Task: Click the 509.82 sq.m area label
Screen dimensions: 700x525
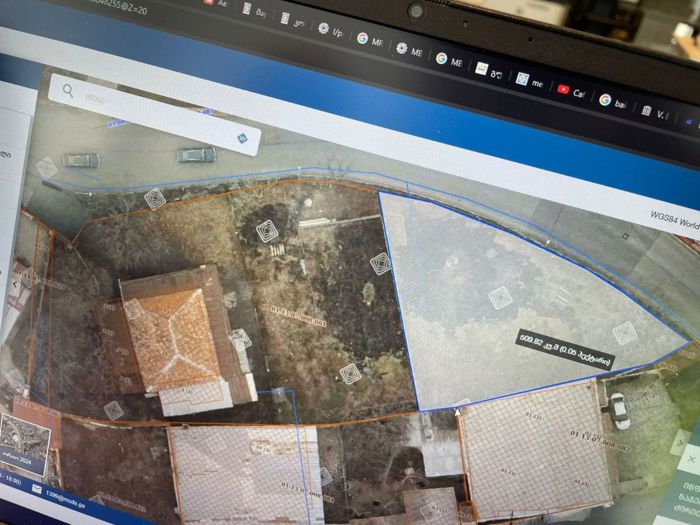Action: [566, 350]
